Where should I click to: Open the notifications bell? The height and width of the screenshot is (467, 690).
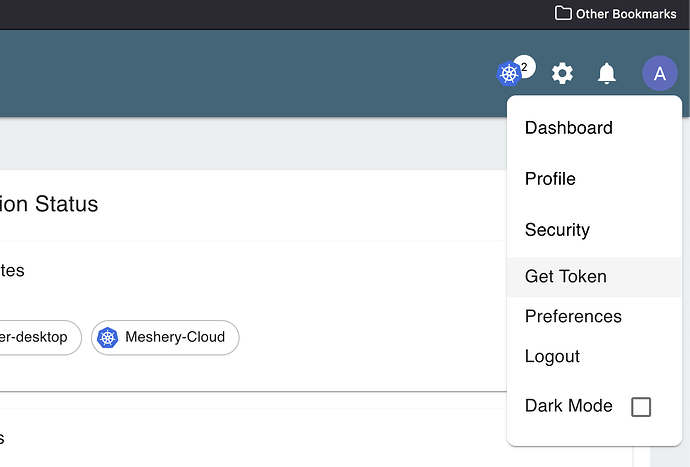point(606,73)
